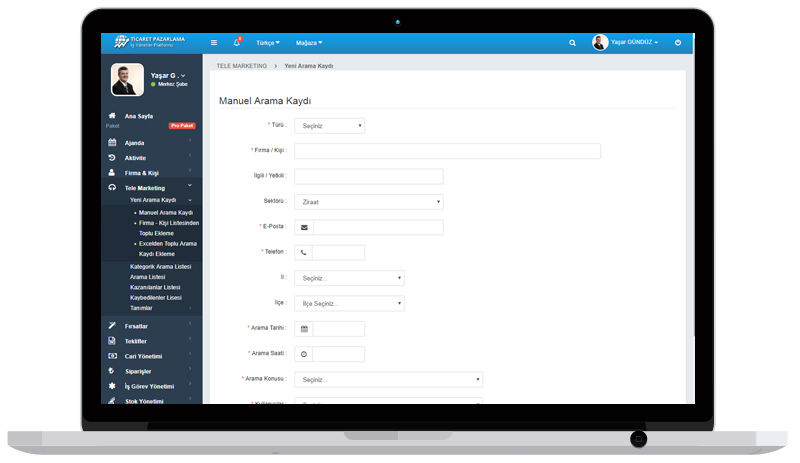800x463 pixels.
Task: Click the phone icon in Telefon field
Action: pos(304,253)
